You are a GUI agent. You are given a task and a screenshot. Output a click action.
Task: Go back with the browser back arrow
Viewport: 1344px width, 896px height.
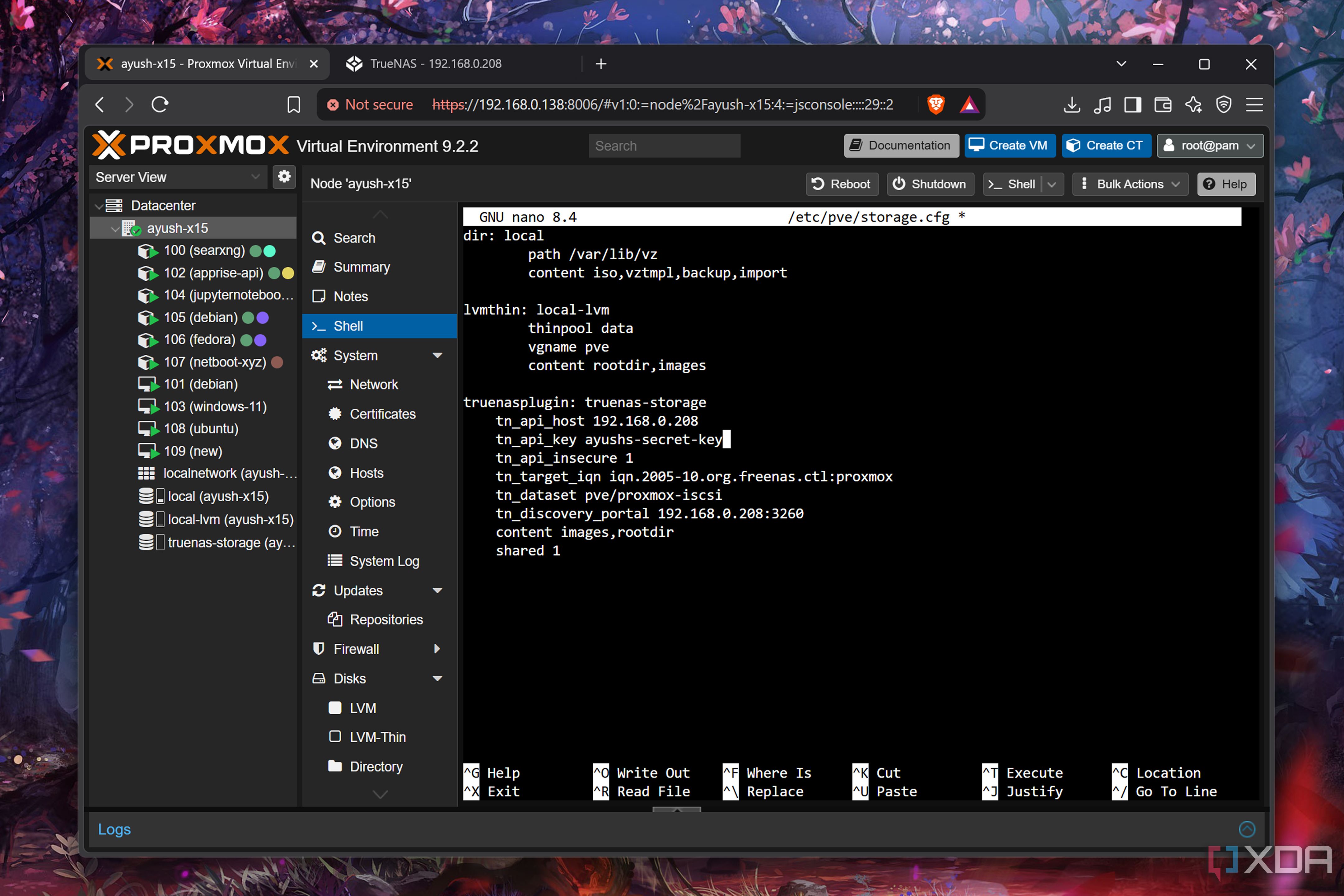pos(100,105)
